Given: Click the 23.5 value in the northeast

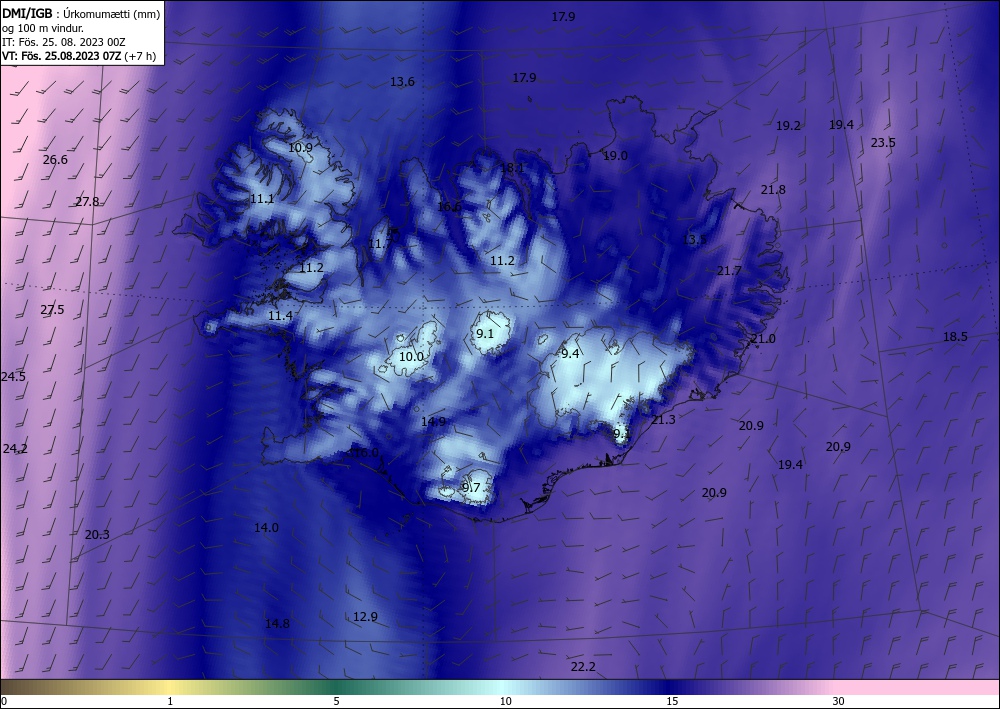Looking at the screenshot, I should coord(883,143).
